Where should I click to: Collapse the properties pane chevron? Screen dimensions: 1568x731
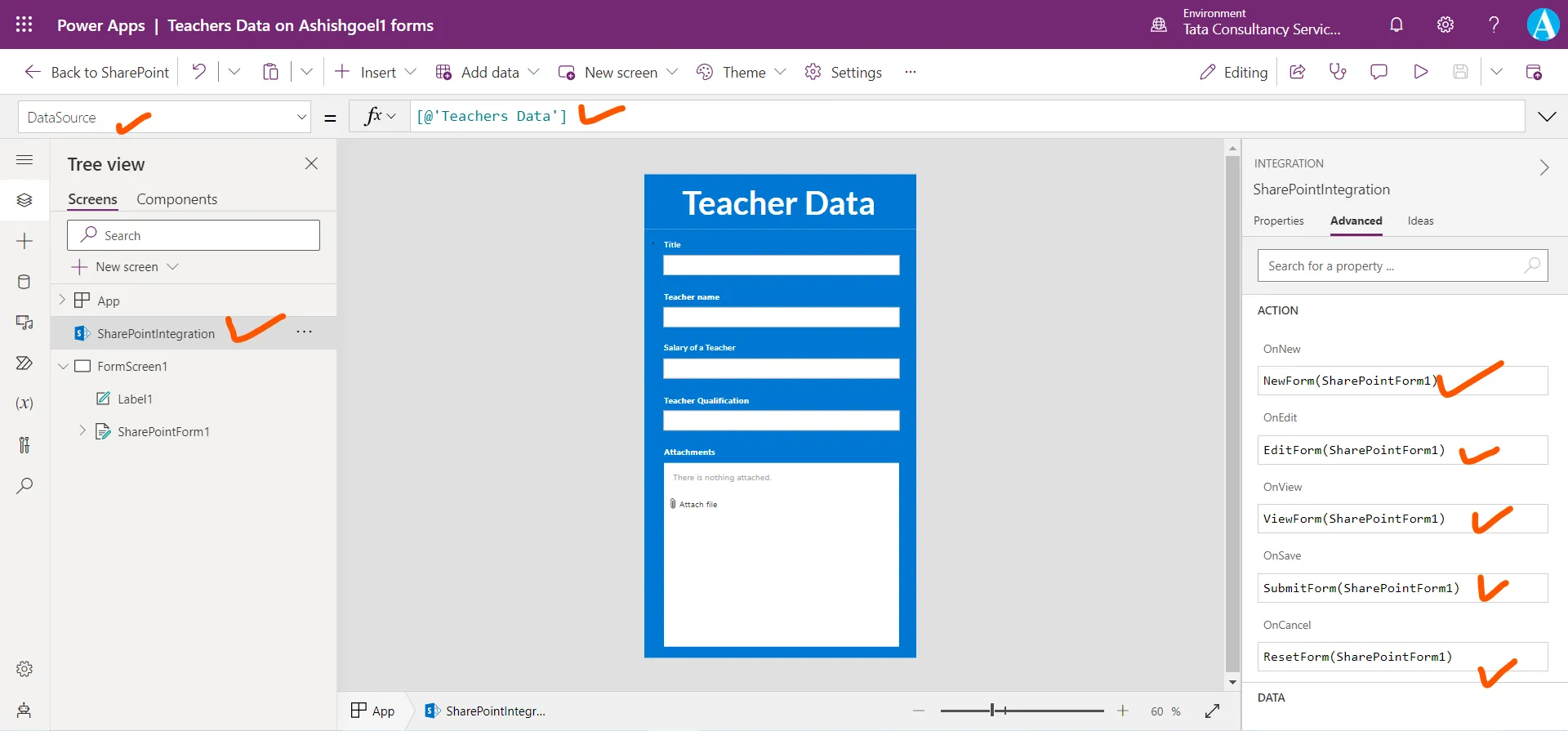tap(1543, 167)
